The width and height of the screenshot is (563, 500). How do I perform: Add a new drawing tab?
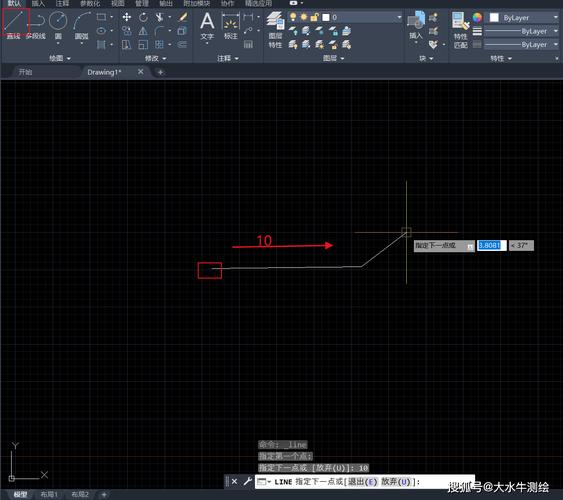click(160, 72)
